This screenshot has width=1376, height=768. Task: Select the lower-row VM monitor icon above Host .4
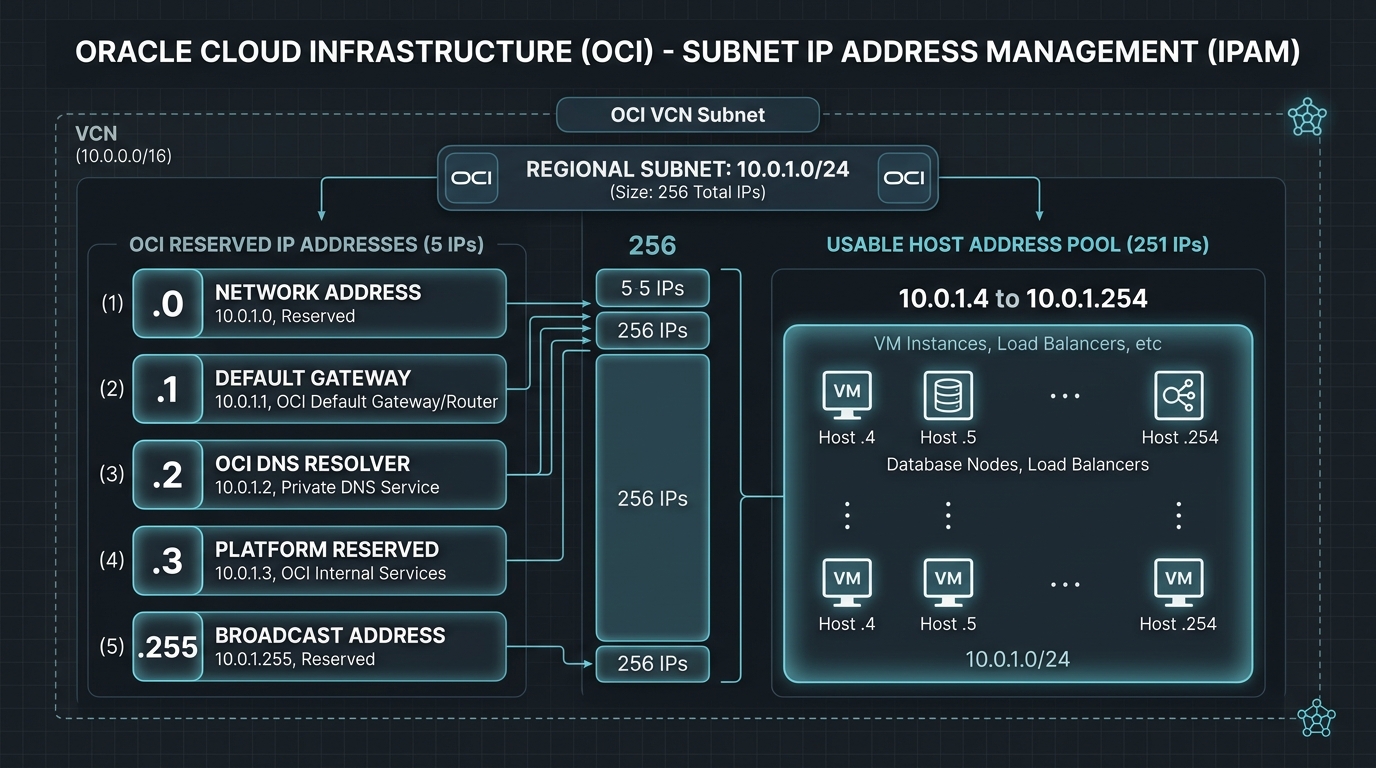(847, 584)
